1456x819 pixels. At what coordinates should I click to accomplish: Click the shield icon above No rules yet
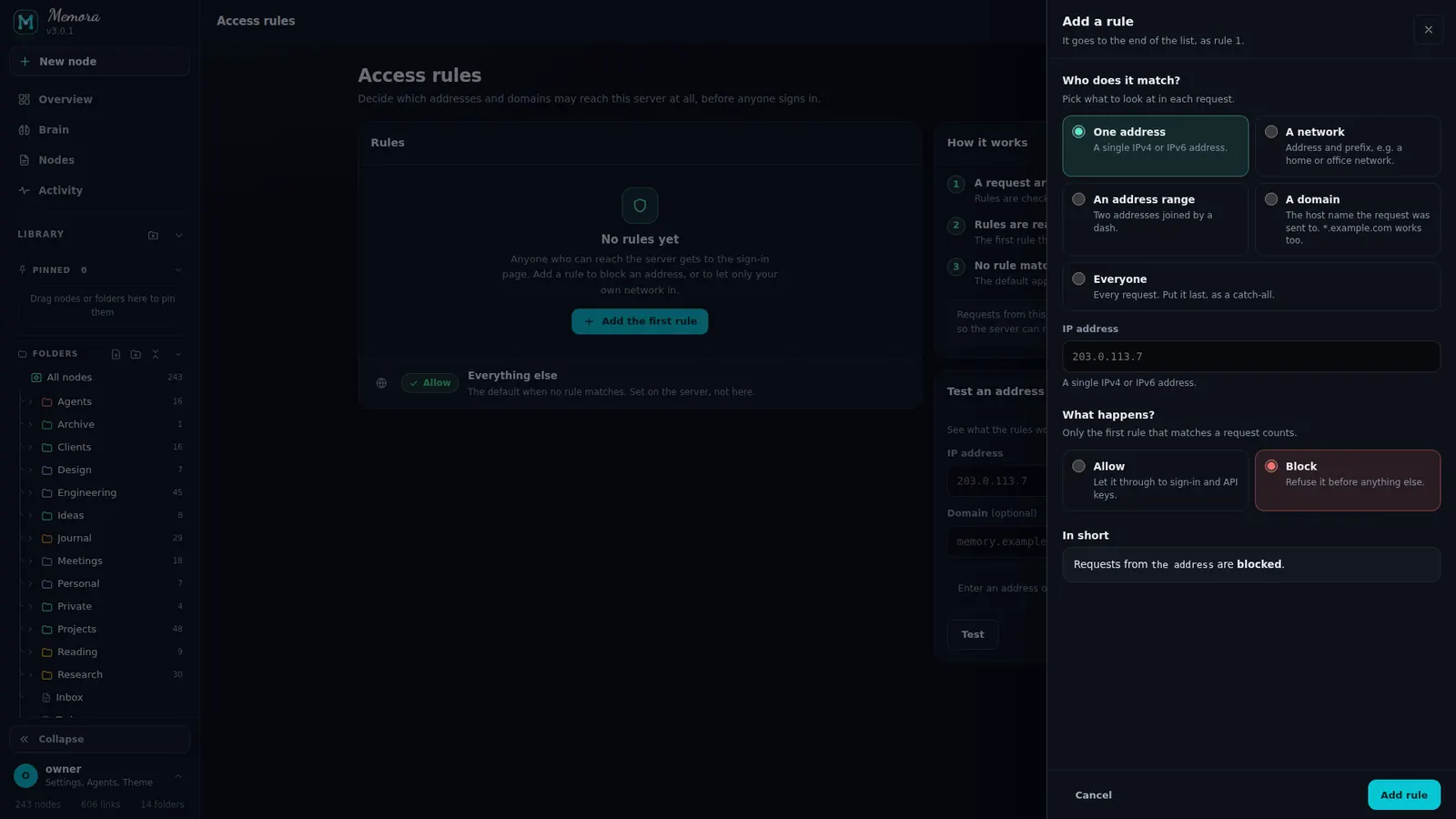tap(640, 206)
